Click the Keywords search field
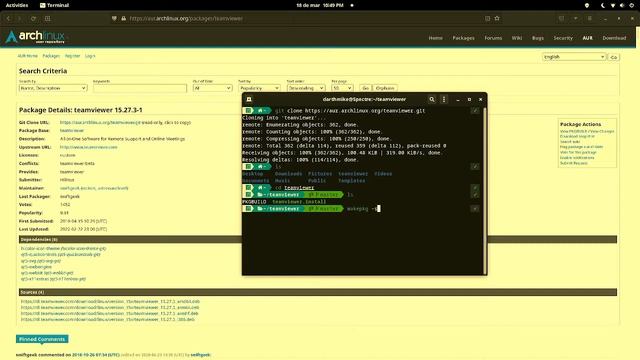The height and width of the screenshot is (360, 640). pos(140,88)
